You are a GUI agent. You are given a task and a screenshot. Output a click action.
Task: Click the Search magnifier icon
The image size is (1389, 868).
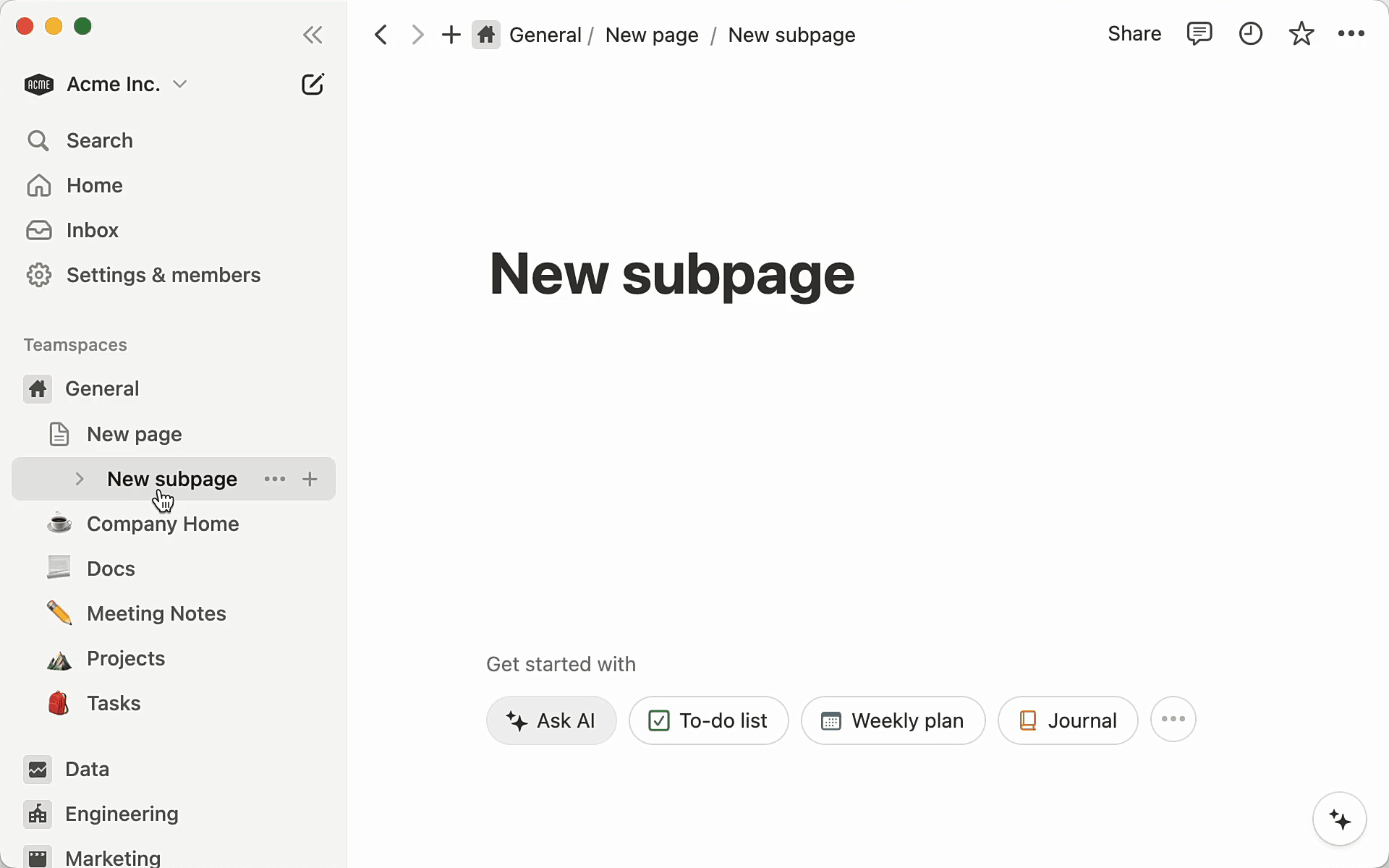(x=38, y=140)
